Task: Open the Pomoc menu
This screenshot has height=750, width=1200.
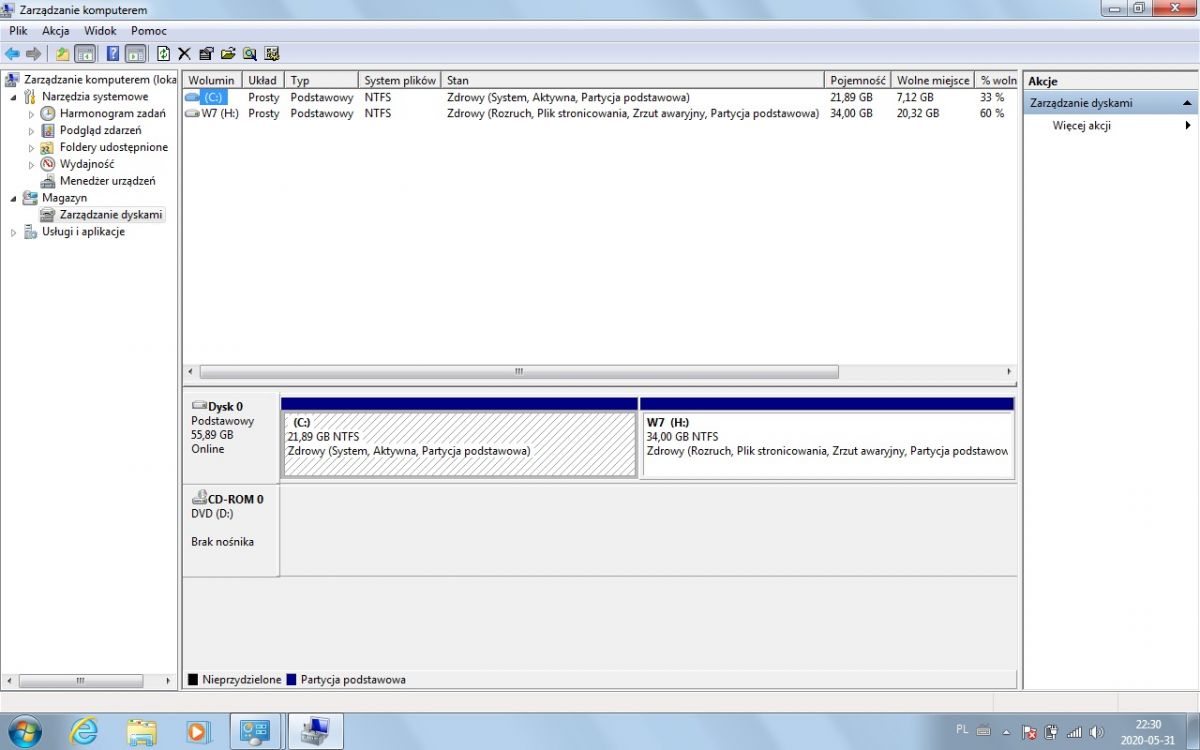Action: (148, 31)
